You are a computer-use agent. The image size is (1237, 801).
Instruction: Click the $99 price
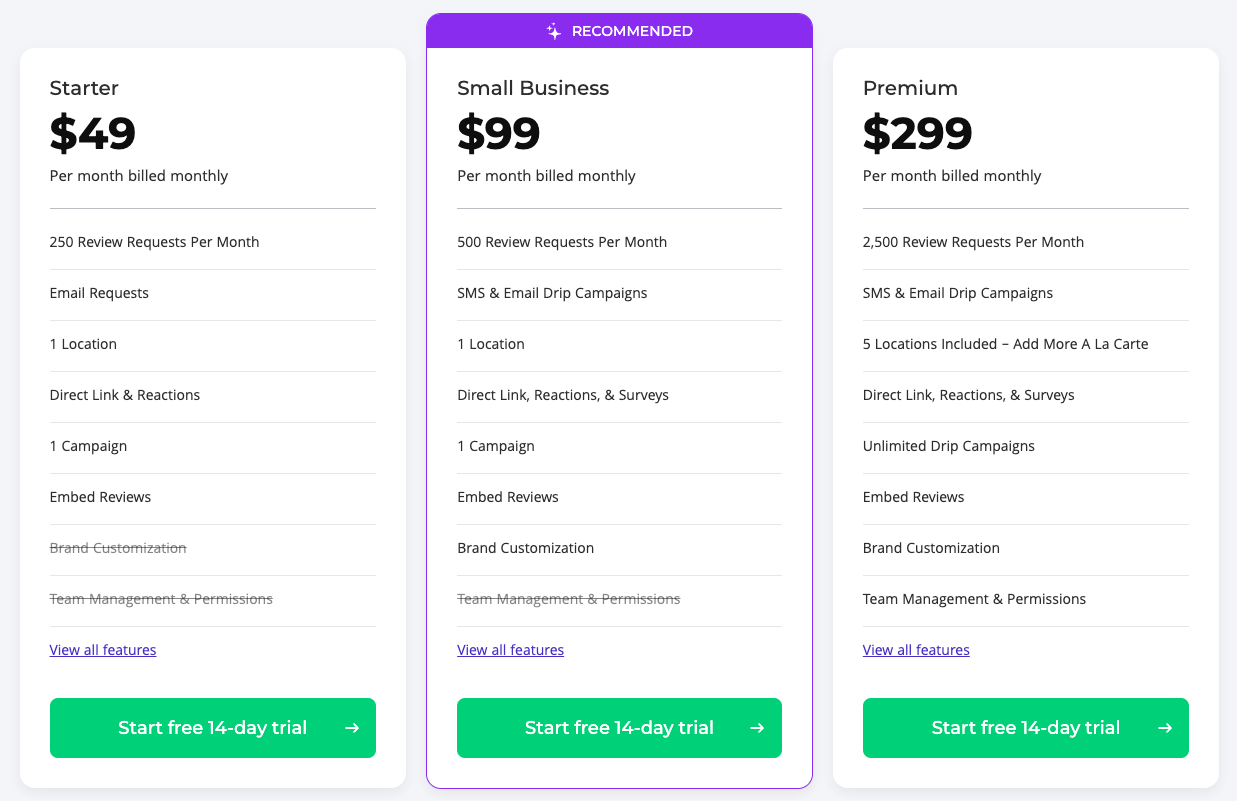(x=498, y=133)
